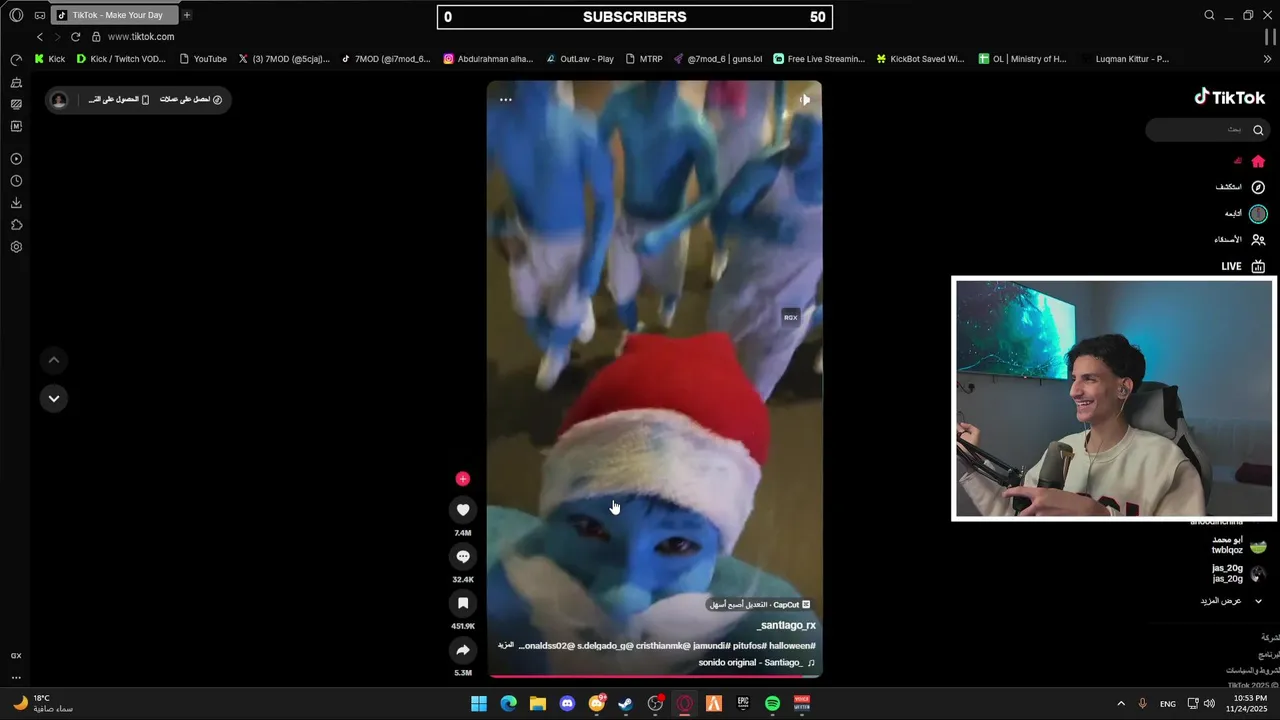Mute the video with the speaker icon
The image size is (1280, 720).
(805, 100)
